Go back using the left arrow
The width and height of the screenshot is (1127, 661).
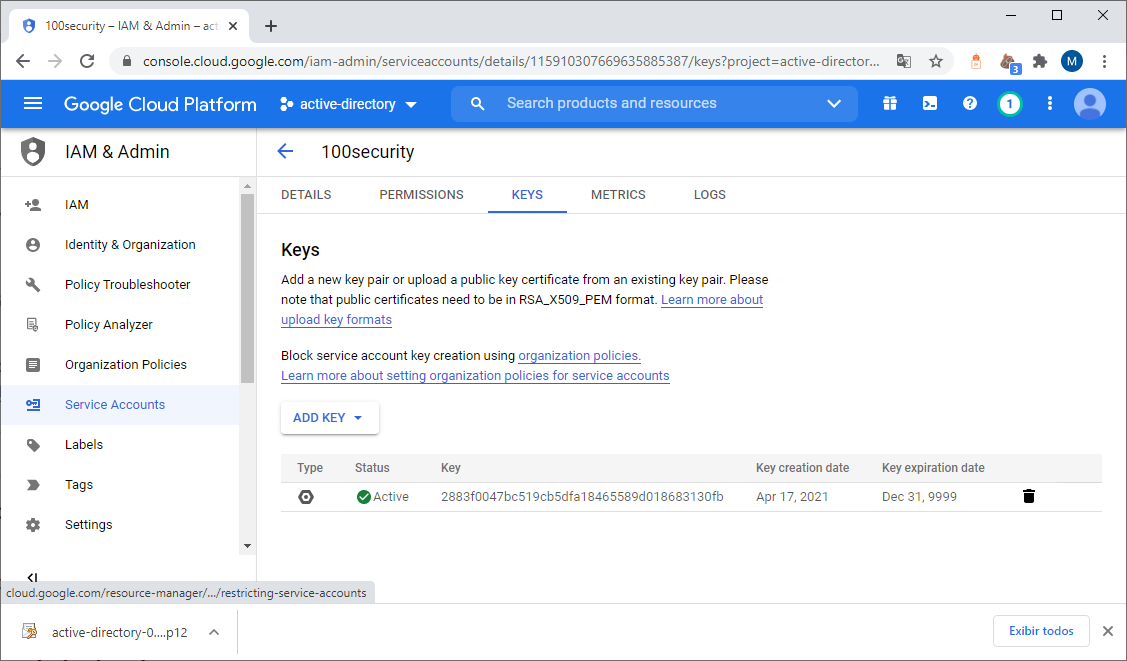tap(285, 152)
